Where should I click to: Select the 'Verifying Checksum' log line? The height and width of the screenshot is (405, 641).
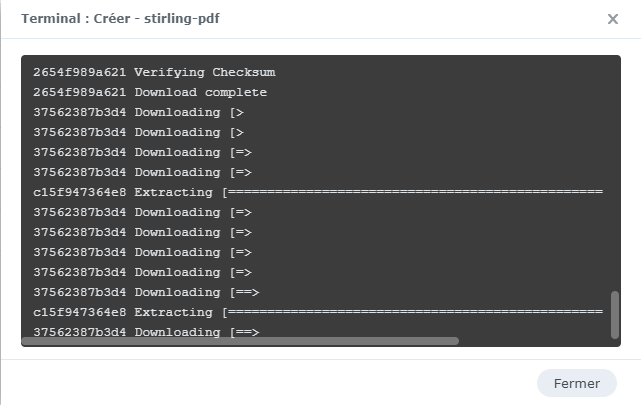pos(154,72)
